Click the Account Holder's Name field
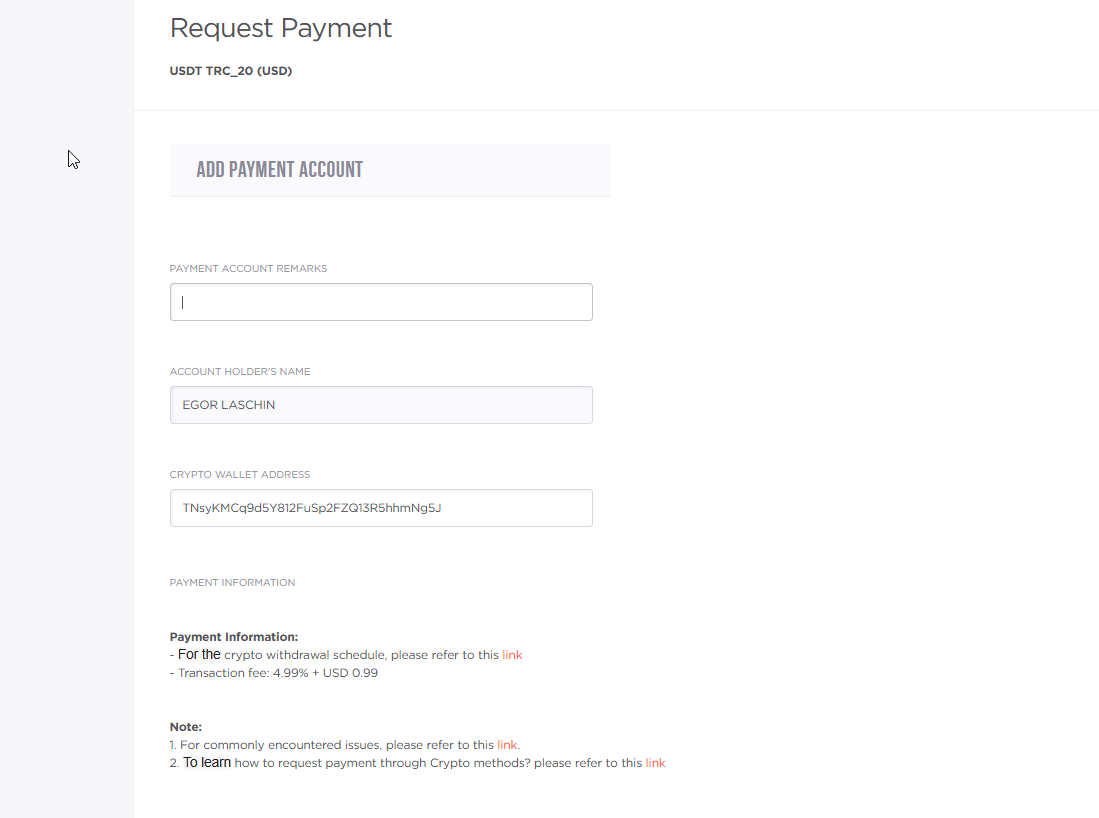The height and width of the screenshot is (818, 1099). [x=381, y=405]
